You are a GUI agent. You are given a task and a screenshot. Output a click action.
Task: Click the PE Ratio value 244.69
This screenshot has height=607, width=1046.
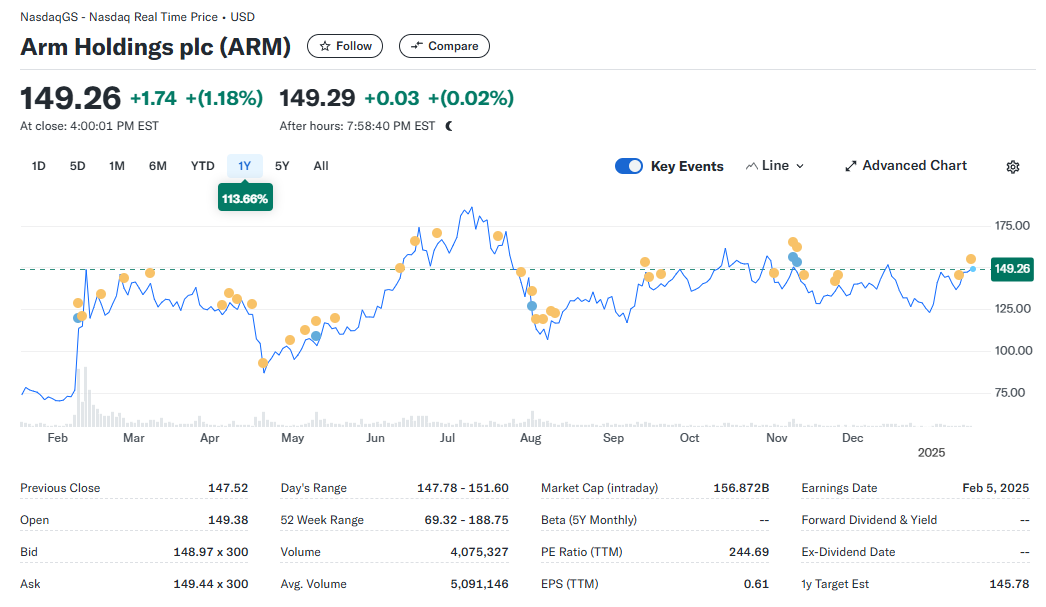click(x=748, y=552)
